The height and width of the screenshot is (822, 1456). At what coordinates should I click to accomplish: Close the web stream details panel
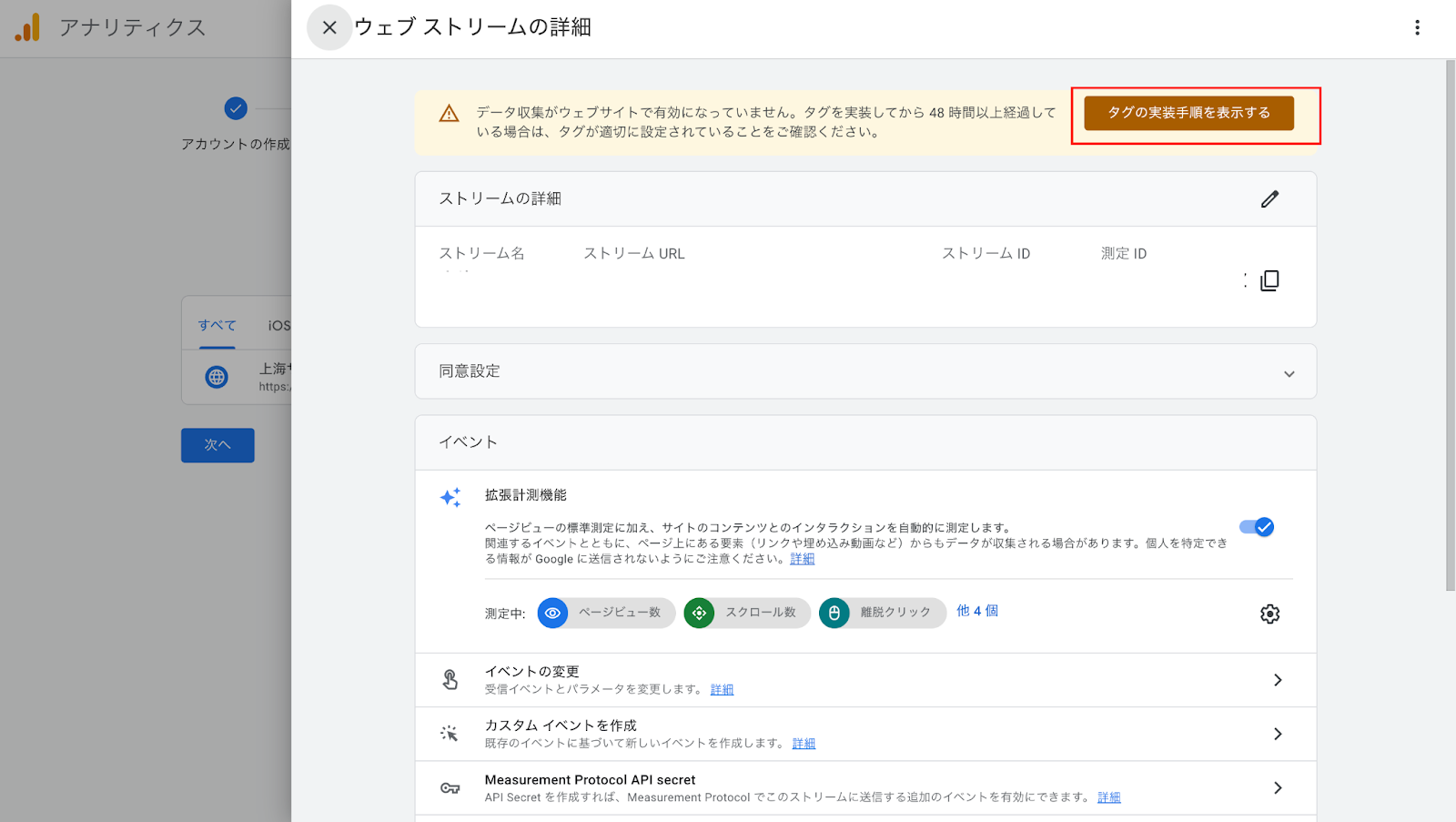329,27
